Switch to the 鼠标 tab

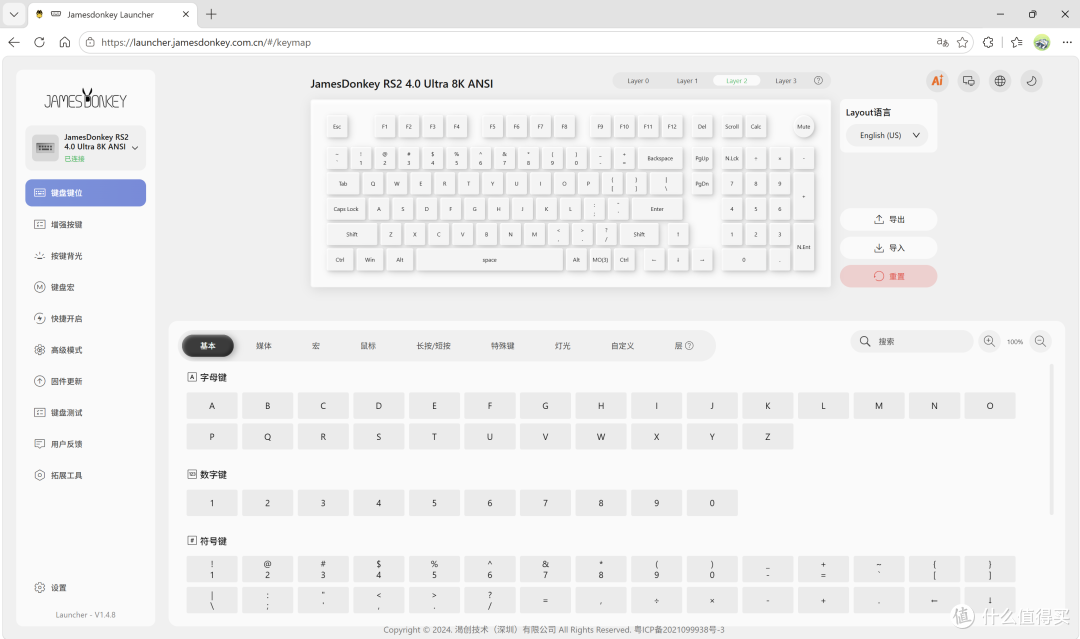(368, 346)
